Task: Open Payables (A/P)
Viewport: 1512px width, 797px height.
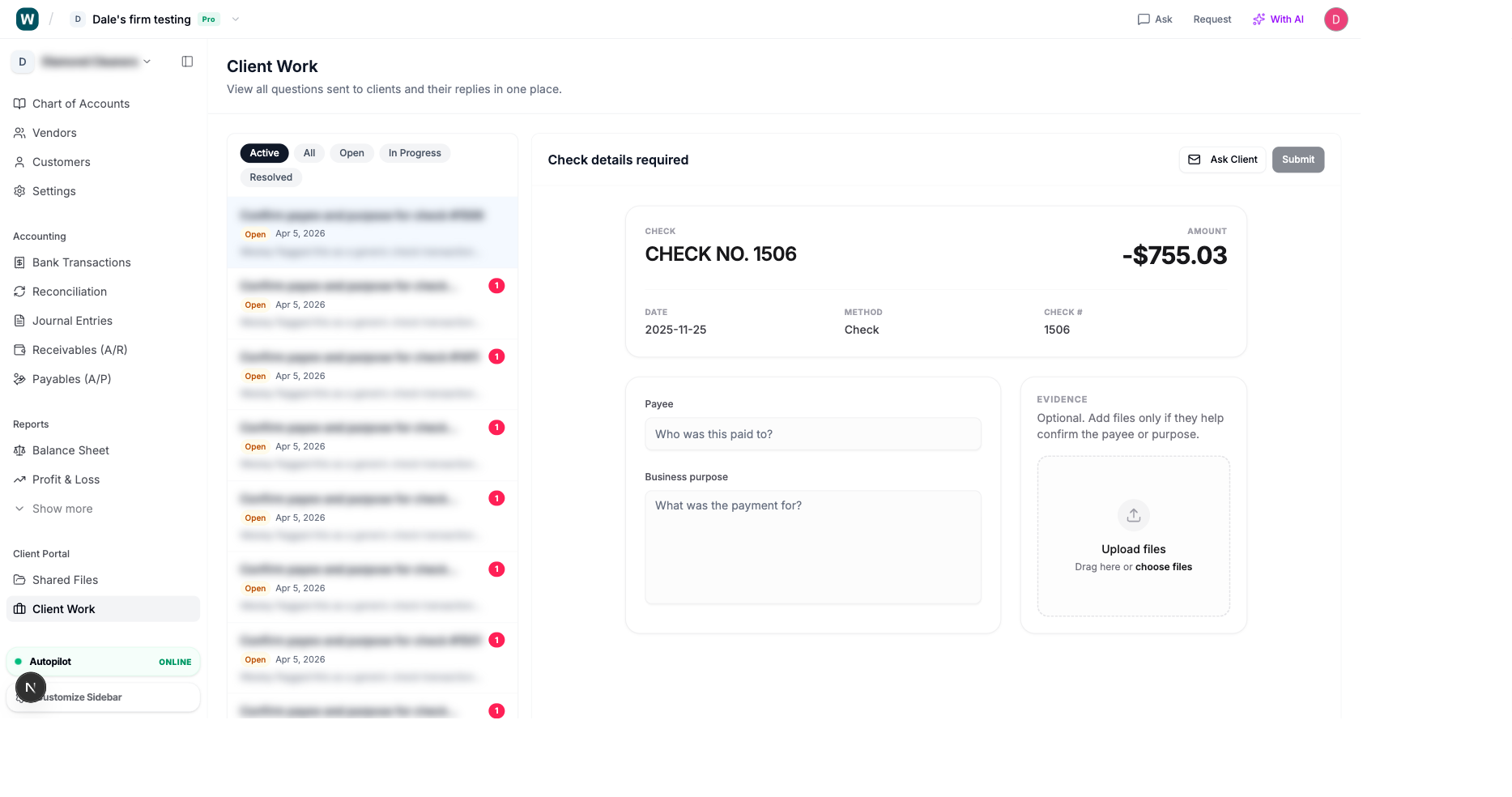Action: 71,379
